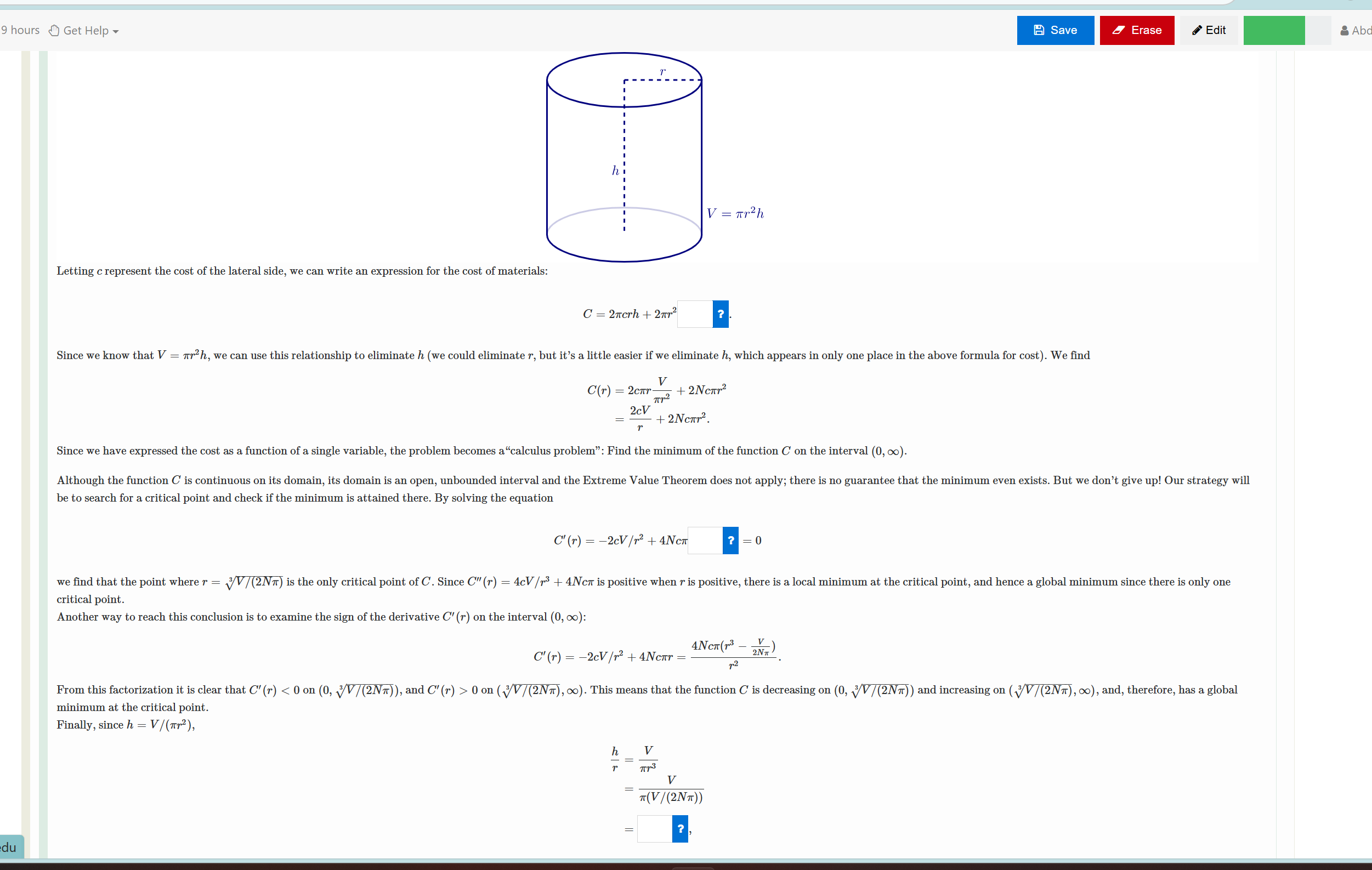Click the clock icon next to 9 hours
This screenshot has height=870, width=1372.
pyautogui.click(x=53, y=30)
